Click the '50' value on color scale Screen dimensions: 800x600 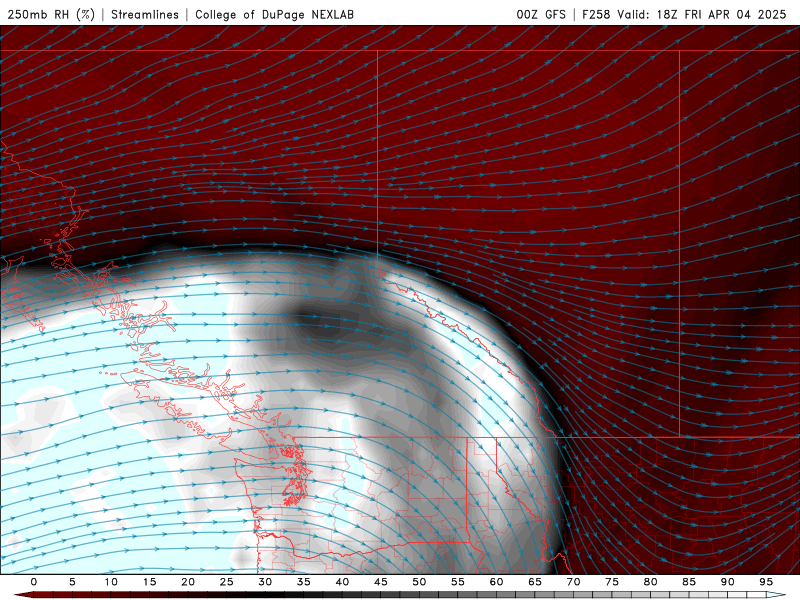419,582
